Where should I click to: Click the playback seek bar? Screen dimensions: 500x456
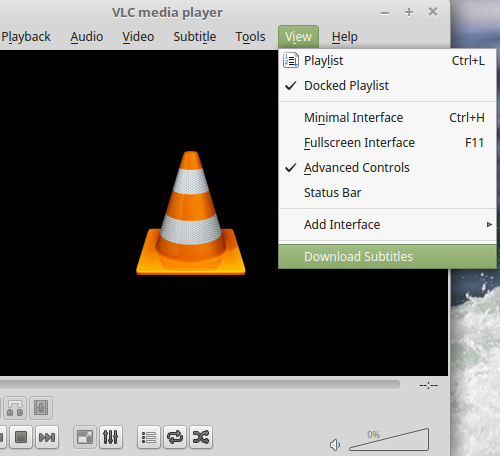(200, 385)
